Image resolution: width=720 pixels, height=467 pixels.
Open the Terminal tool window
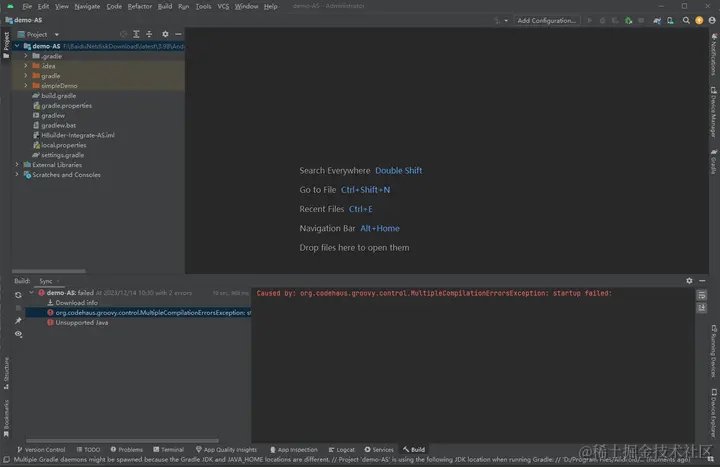169,450
